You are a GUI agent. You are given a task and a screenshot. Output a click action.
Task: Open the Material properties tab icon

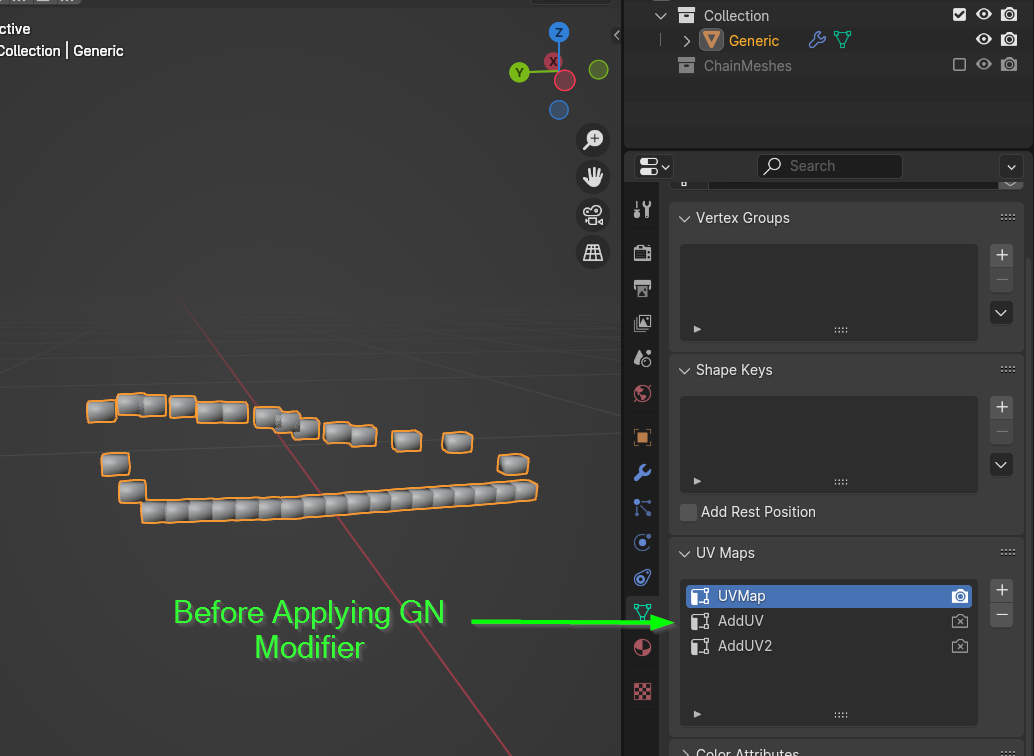(x=642, y=647)
